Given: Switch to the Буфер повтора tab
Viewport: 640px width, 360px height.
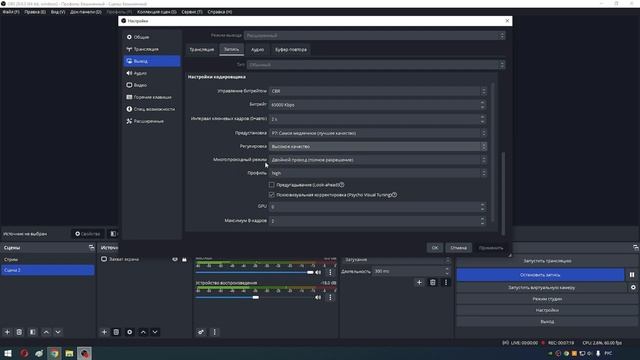Looking at the screenshot, I should coord(291,49).
